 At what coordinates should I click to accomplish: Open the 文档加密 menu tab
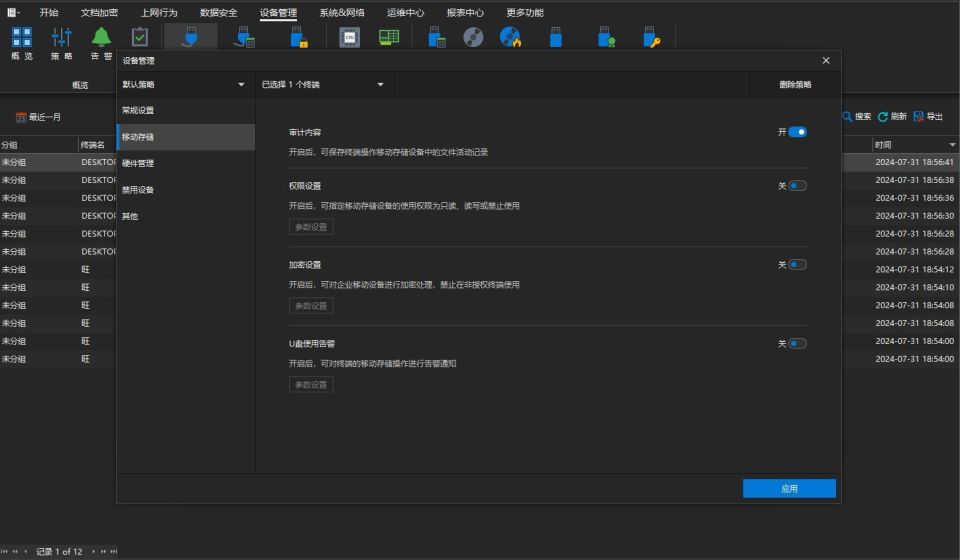coord(99,12)
